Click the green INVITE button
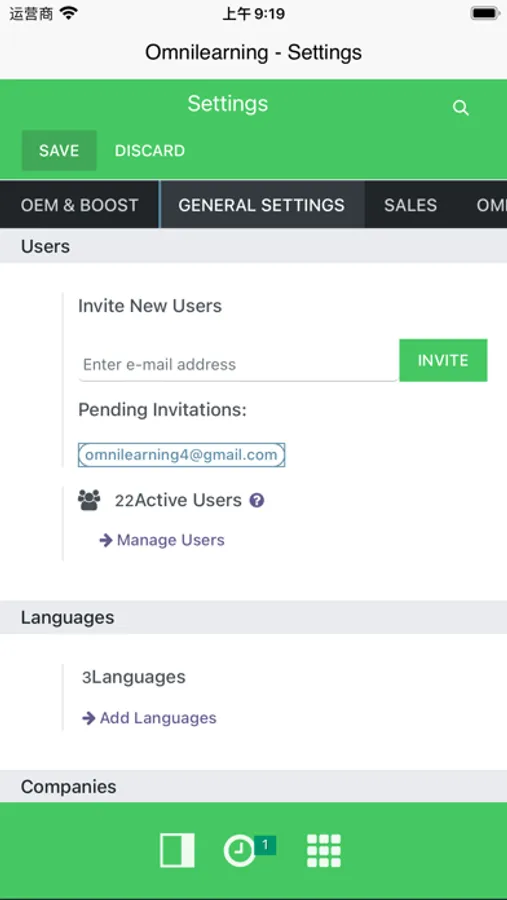The image size is (507, 900). tap(443, 360)
